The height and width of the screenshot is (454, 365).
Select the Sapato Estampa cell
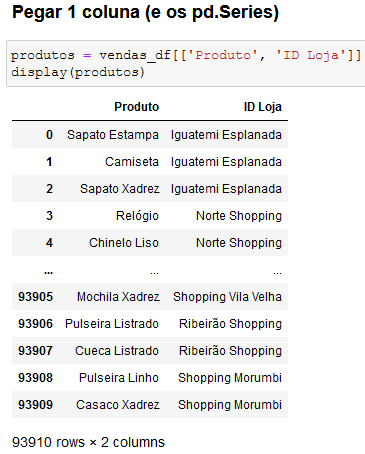pos(113,135)
